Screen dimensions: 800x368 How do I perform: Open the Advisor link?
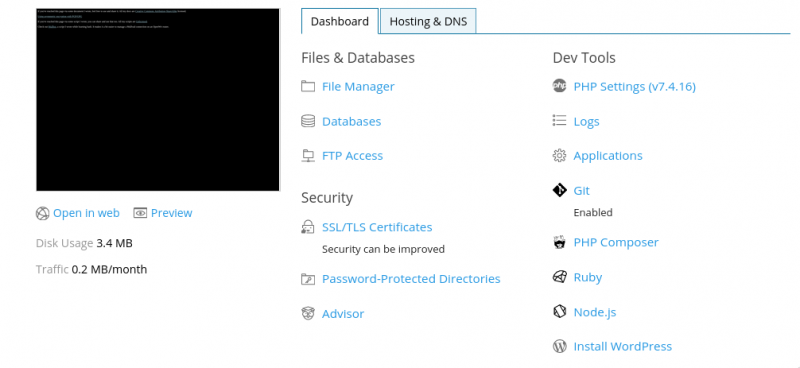click(x=343, y=313)
